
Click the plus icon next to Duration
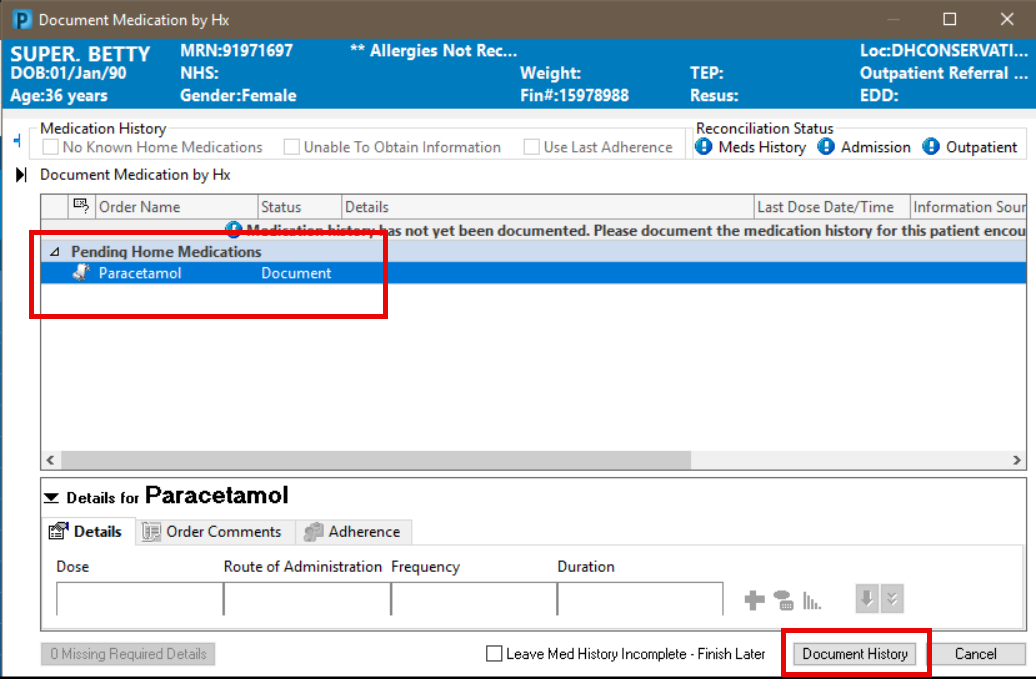[x=754, y=600]
